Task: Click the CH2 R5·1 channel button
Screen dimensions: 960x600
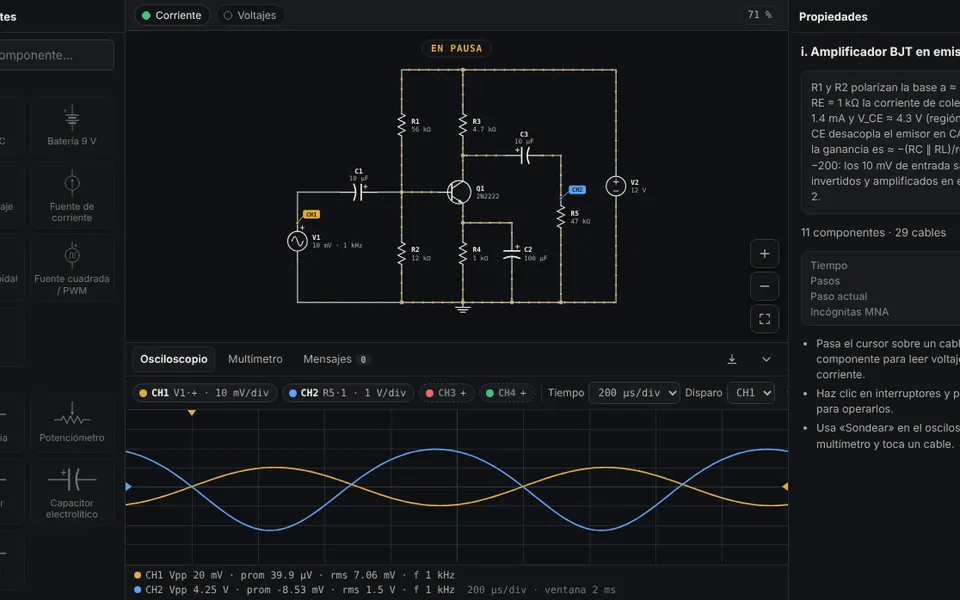Action: [x=348, y=393]
